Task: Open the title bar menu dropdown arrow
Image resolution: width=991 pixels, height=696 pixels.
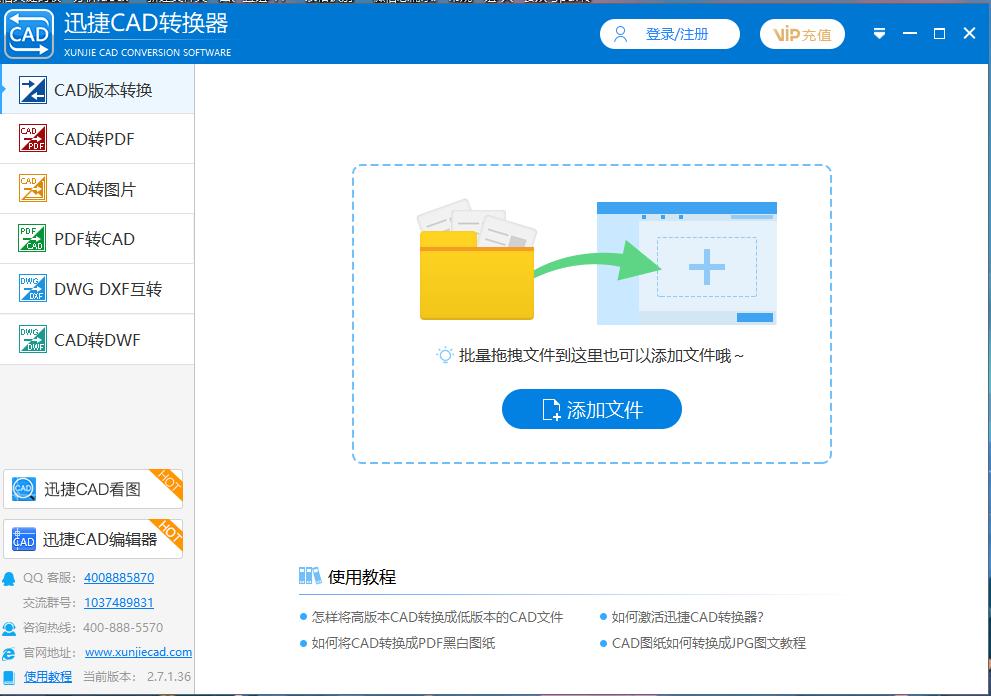Action: (x=879, y=33)
